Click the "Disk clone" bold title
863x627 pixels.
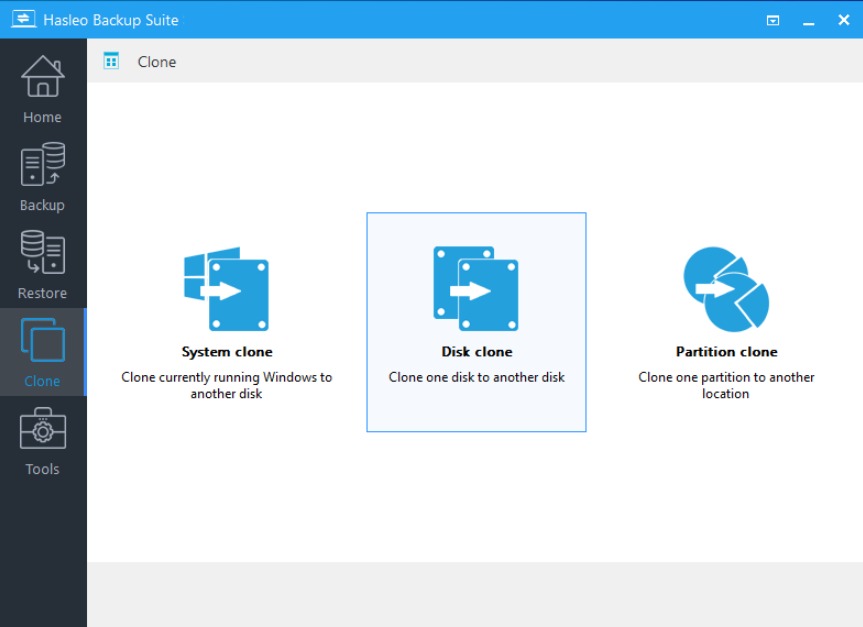click(476, 352)
